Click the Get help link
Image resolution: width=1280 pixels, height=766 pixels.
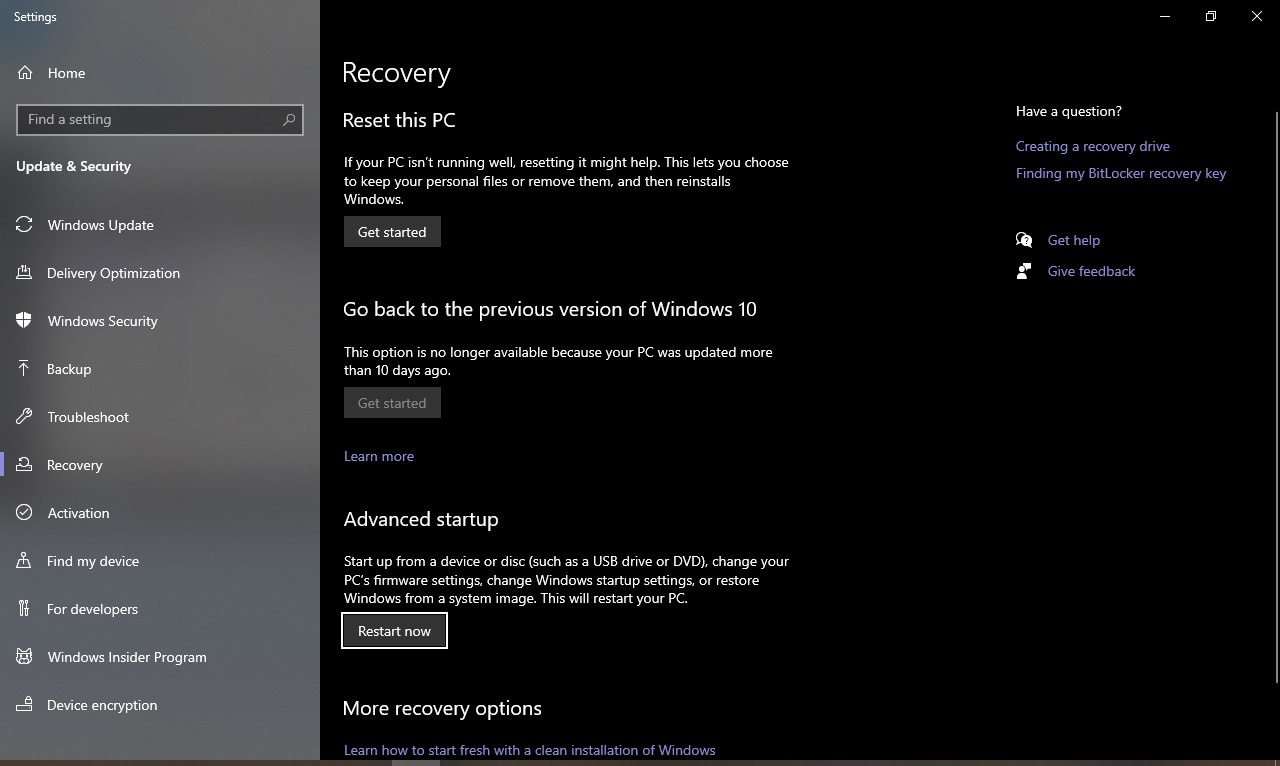[1074, 240]
